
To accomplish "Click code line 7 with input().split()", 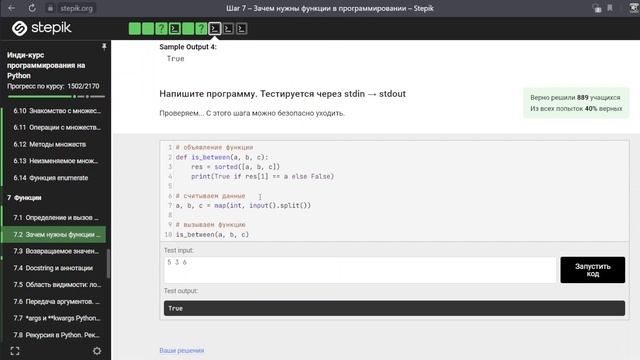I will click(x=243, y=205).
